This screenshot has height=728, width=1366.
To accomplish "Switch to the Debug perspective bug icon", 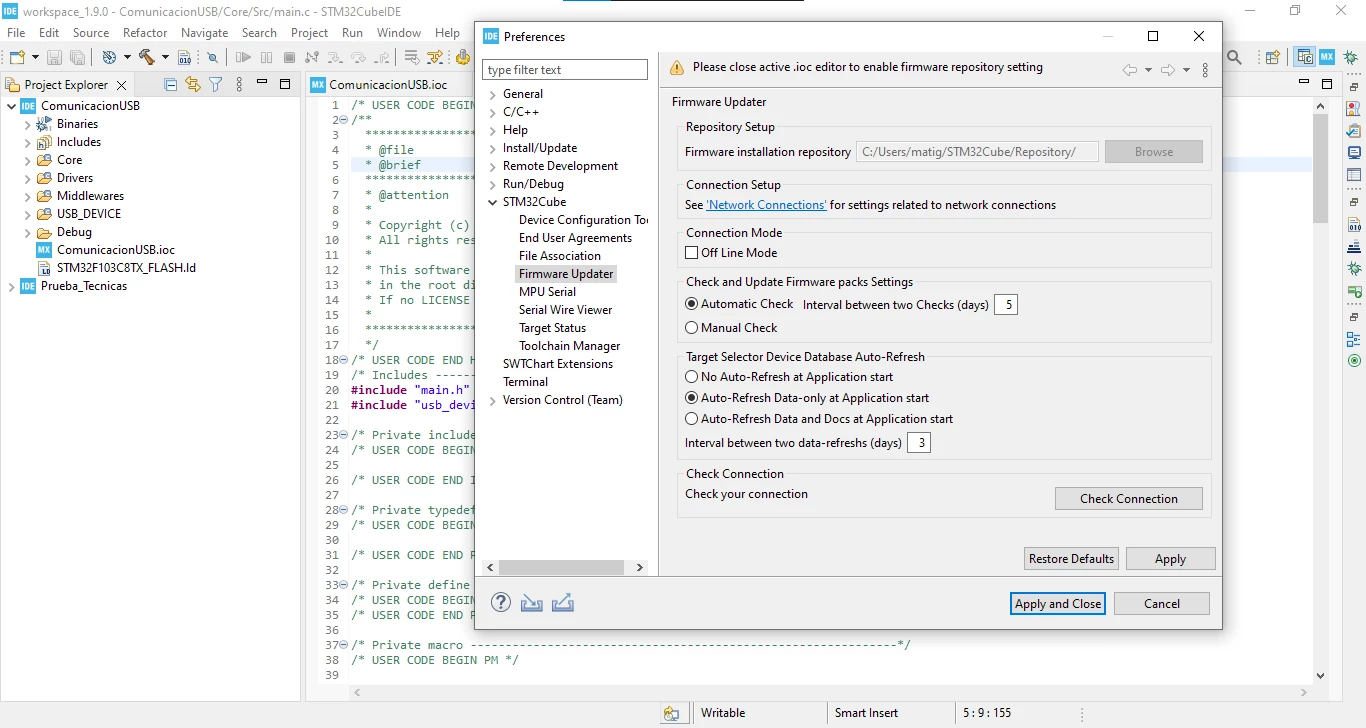I will [x=1349, y=57].
